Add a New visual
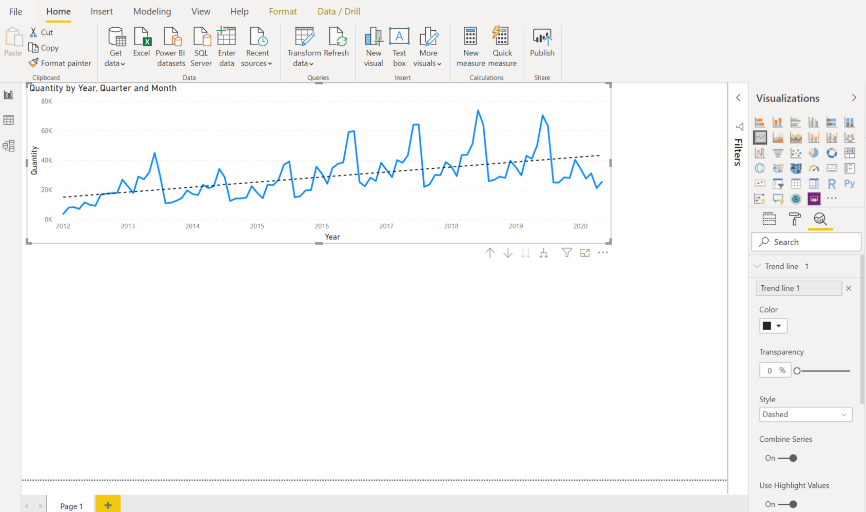Image resolution: width=866 pixels, height=512 pixels. click(x=373, y=47)
